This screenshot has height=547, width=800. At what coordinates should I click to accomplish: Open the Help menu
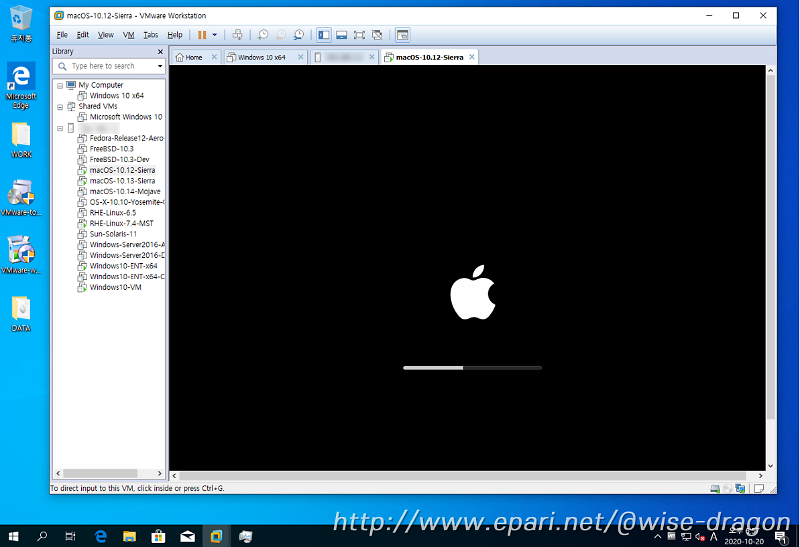[174, 35]
